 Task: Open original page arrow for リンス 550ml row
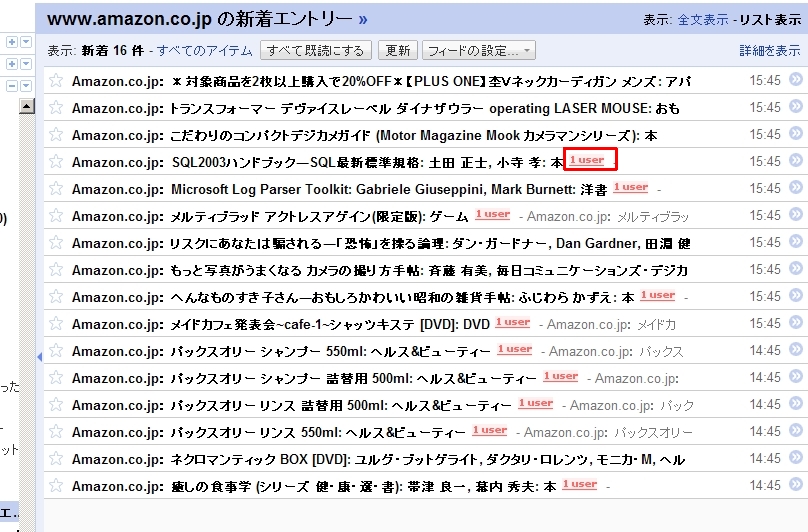click(796, 430)
